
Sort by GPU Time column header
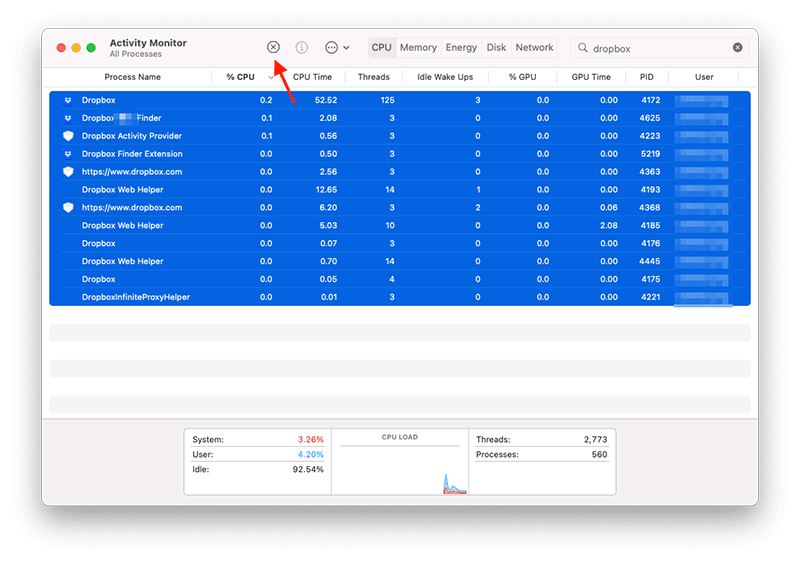(x=591, y=77)
